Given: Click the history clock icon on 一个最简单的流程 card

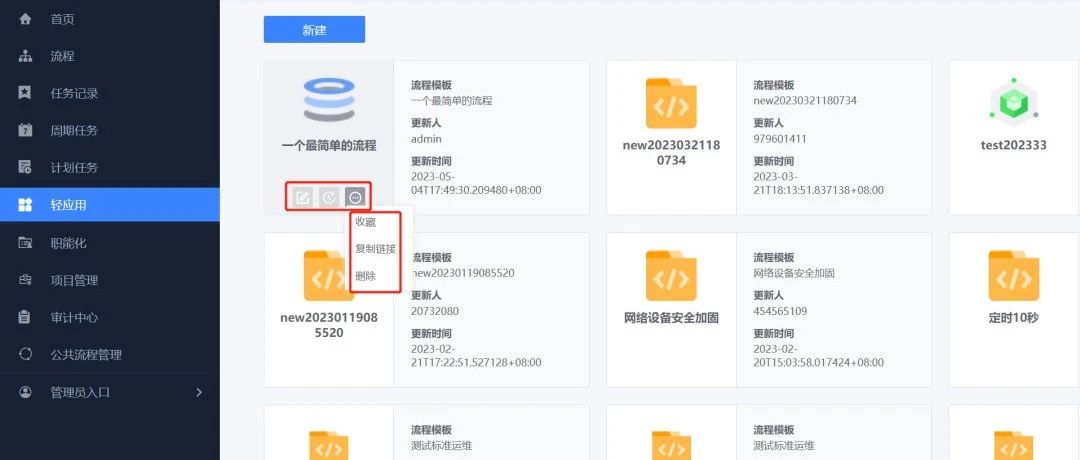Looking at the screenshot, I should click(x=329, y=198).
